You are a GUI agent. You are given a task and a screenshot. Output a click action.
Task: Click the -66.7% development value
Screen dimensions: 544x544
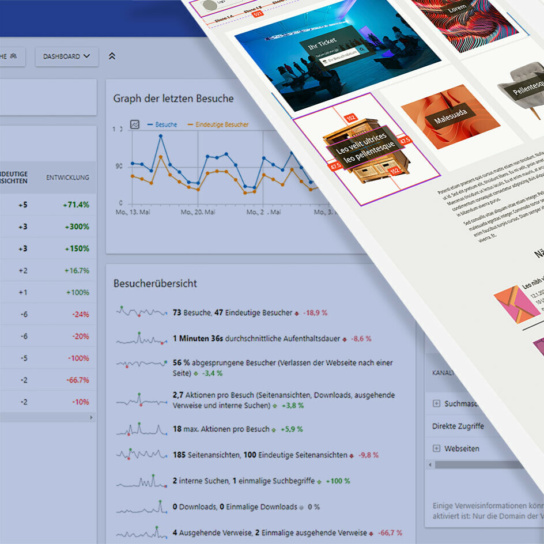tap(78, 380)
